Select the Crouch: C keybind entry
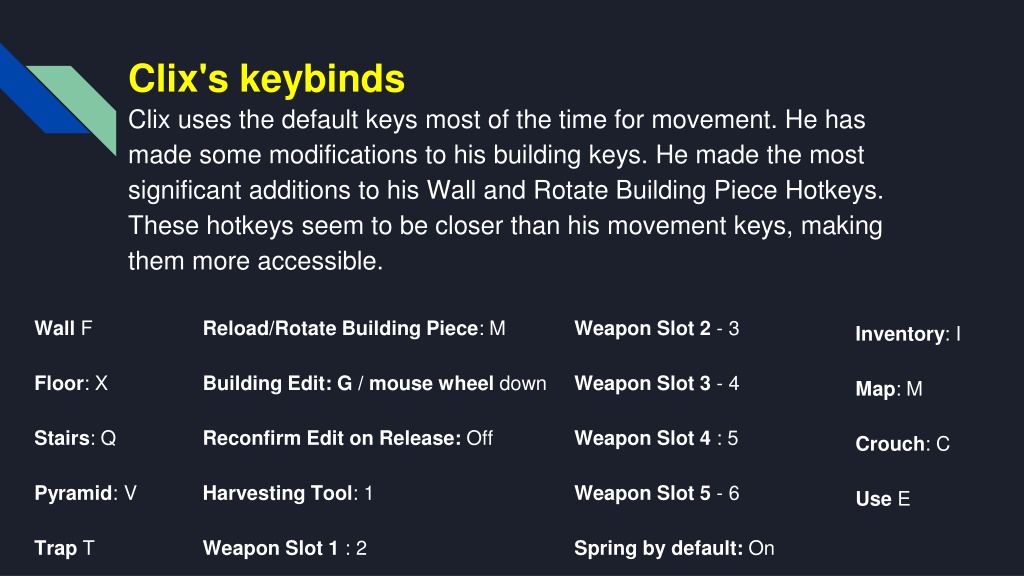This screenshot has width=1024, height=576. 903,443
